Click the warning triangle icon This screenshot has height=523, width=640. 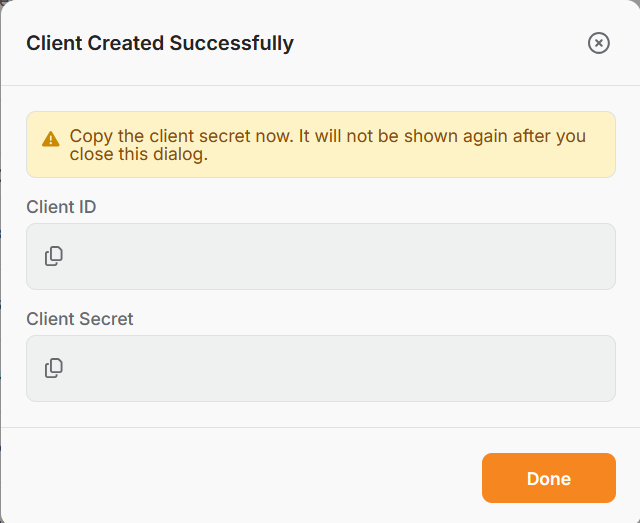pos(51,139)
